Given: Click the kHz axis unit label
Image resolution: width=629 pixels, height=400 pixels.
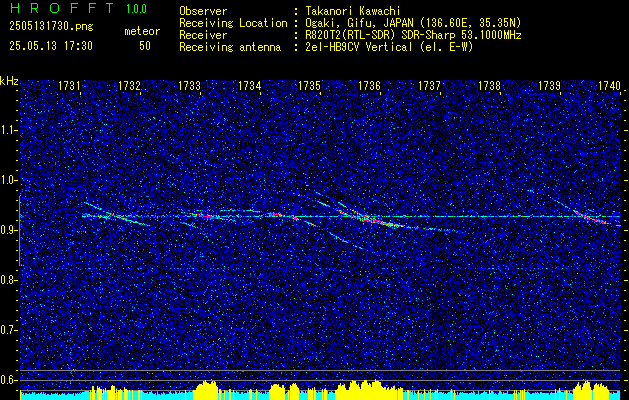Looking at the screenshot, I should tap(9, 81).
